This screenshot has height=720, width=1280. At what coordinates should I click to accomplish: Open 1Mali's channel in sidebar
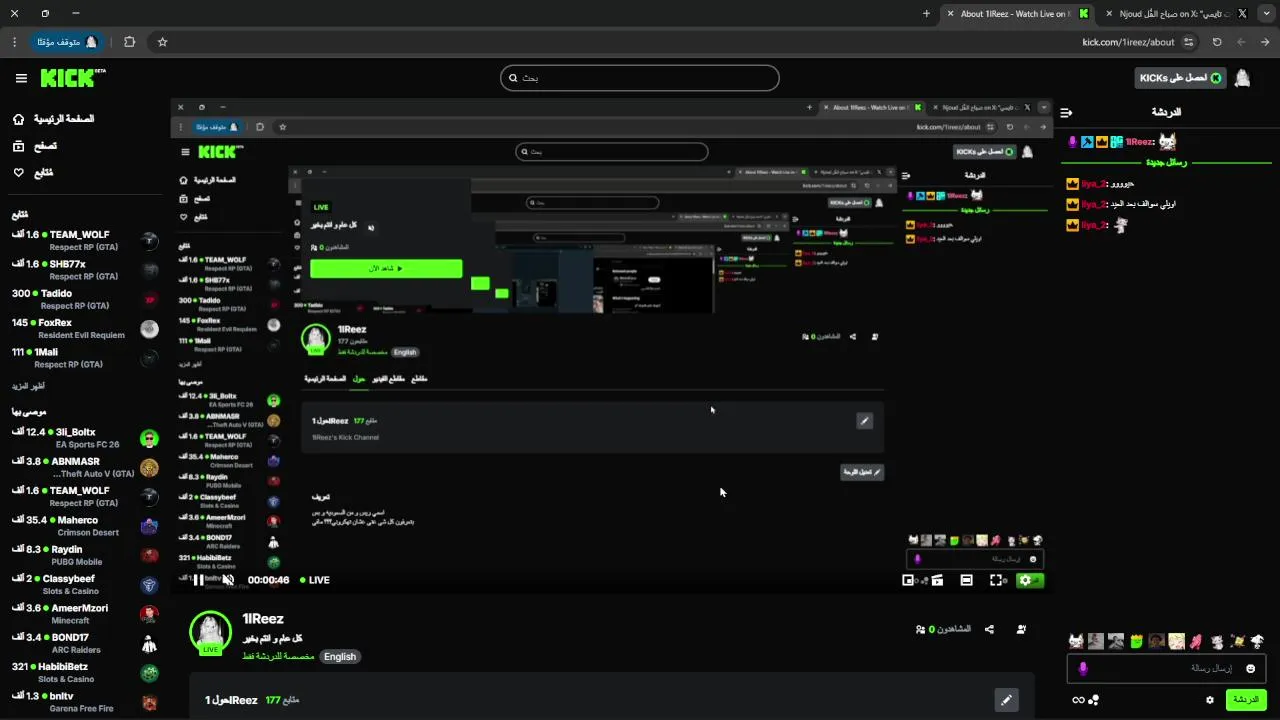point(85,358)
